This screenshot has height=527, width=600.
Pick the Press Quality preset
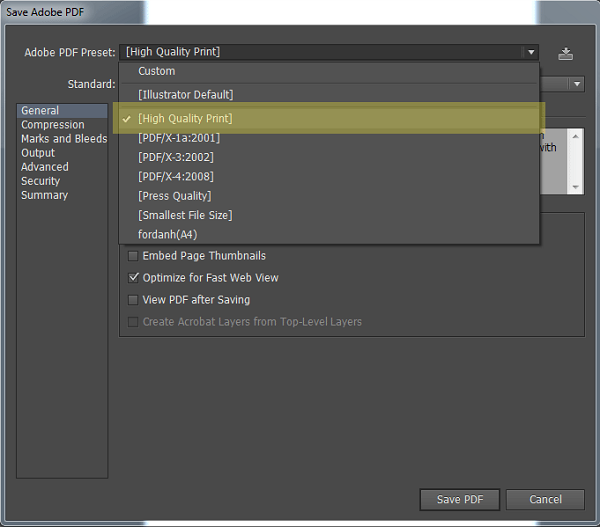(175, 196)
